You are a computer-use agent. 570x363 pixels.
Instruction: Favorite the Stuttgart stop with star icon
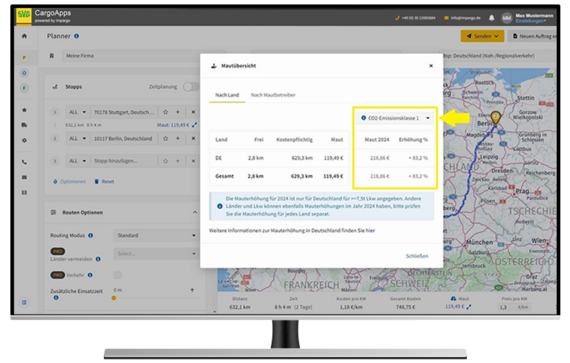point(165,112)
